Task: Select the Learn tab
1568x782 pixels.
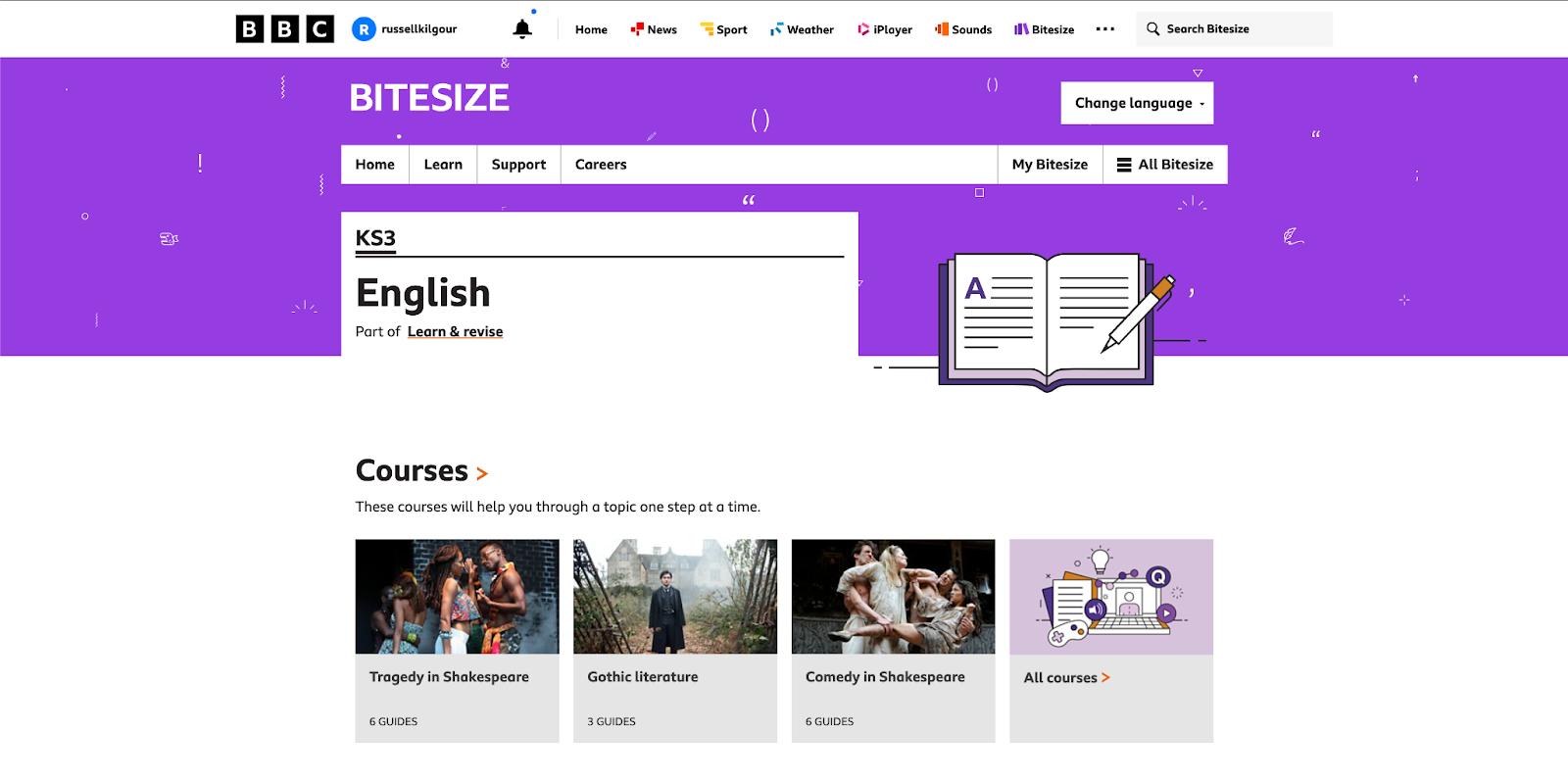Action: tap(443, 165)
